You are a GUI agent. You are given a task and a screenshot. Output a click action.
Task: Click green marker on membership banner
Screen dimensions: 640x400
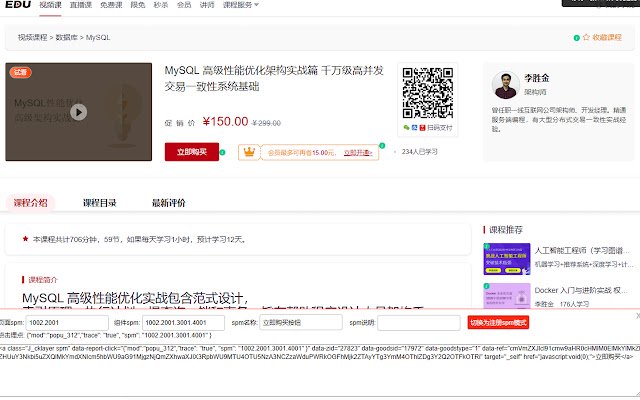(382, 146)
